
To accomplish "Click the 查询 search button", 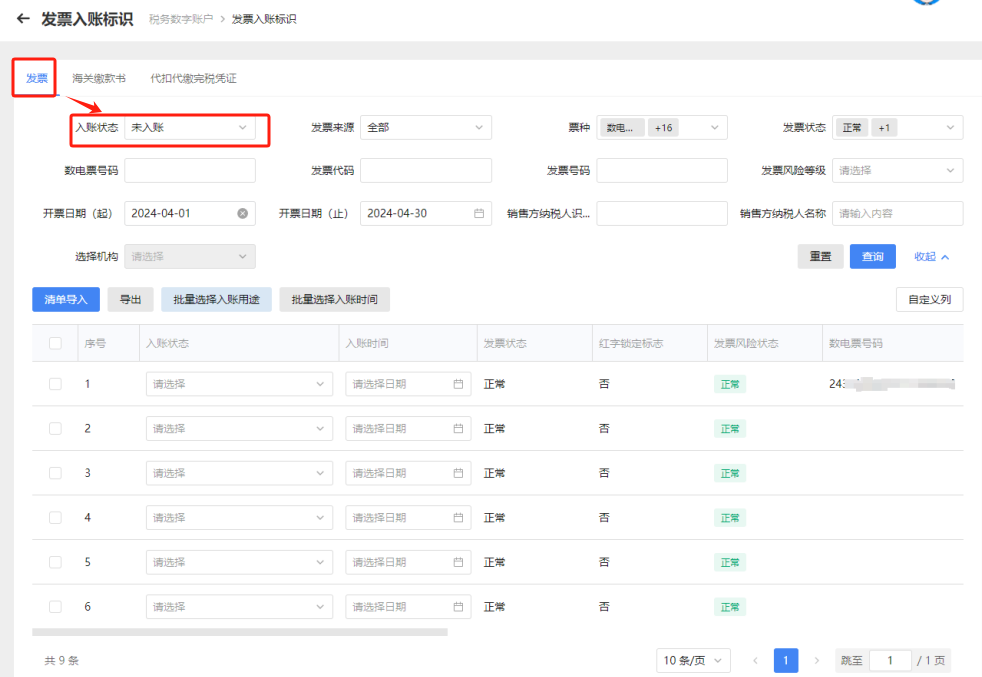I will pyautogui.click(x=872, y=256).
